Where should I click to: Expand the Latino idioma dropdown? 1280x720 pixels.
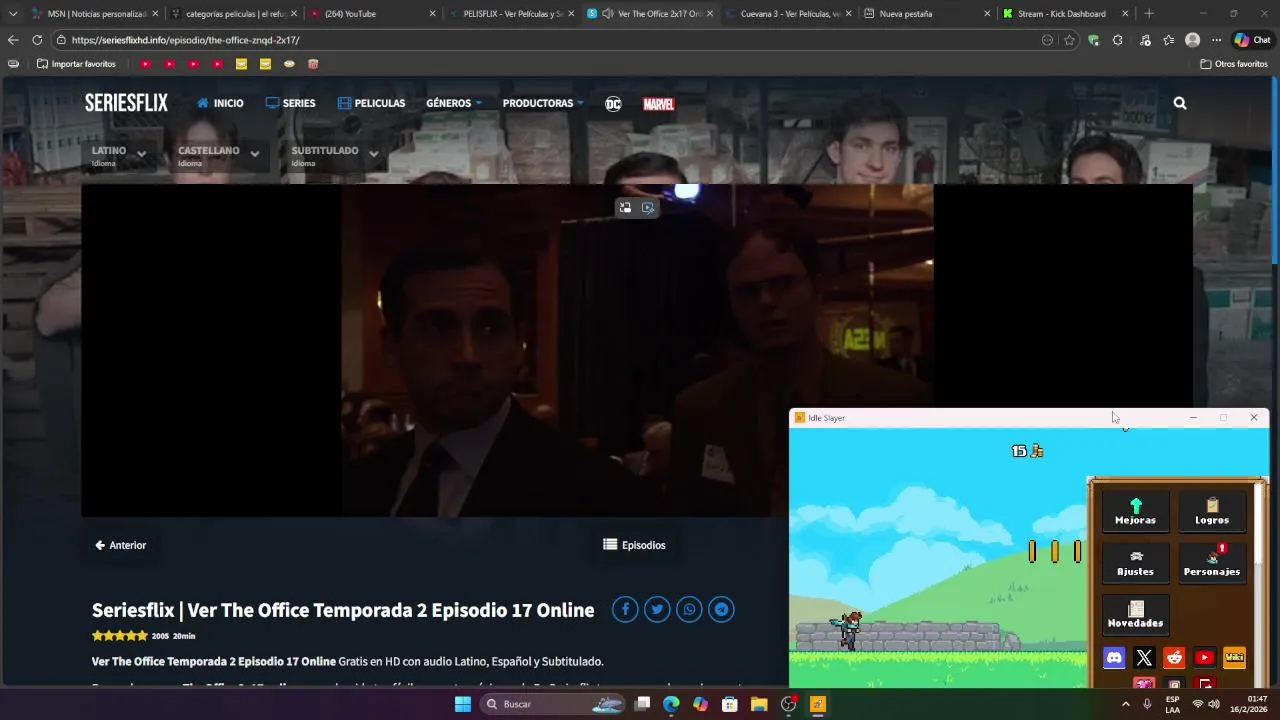pyautogui.click(x=119, y=156)
